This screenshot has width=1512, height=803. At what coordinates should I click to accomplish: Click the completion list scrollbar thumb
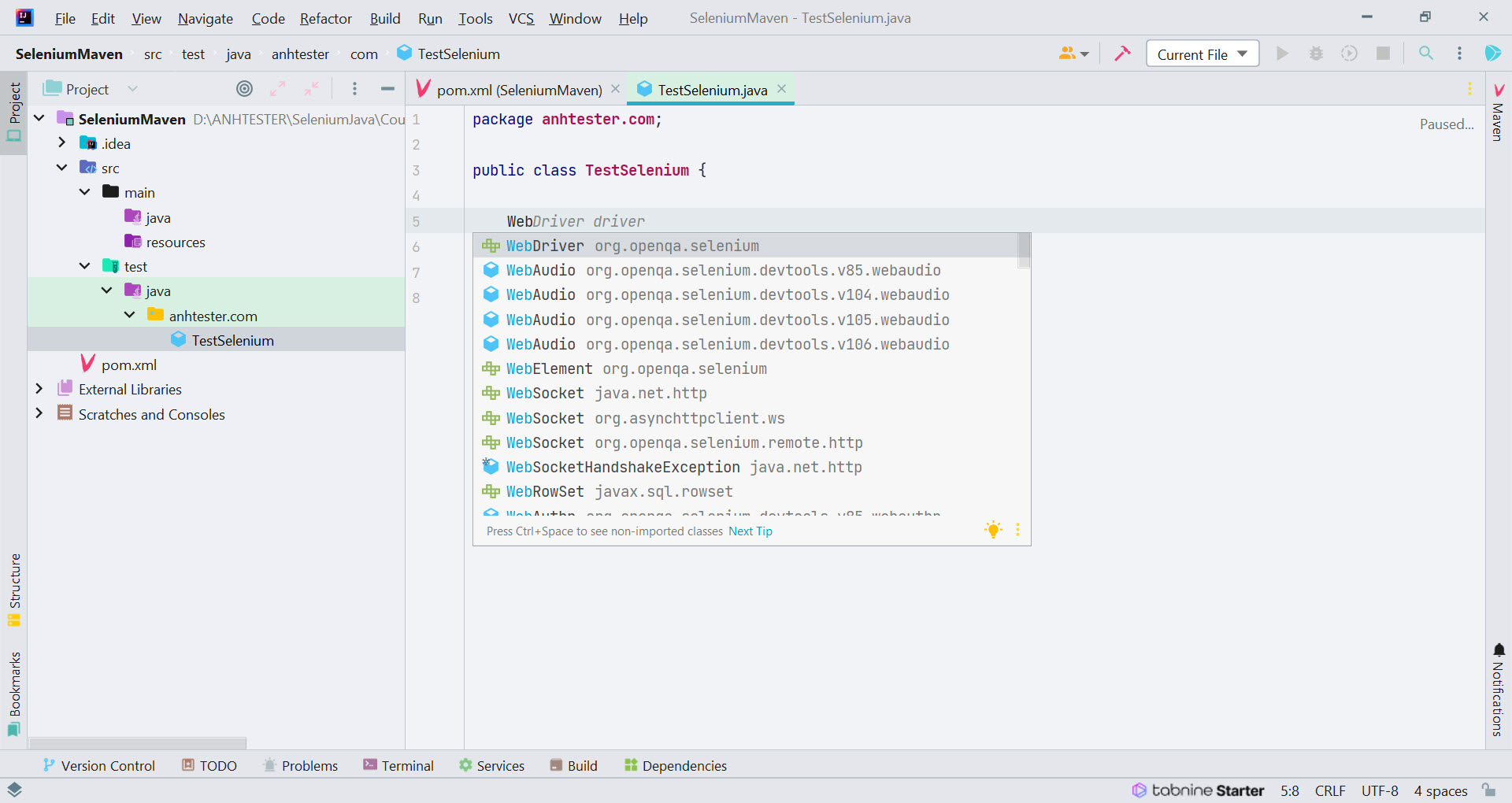(1024, 250)
